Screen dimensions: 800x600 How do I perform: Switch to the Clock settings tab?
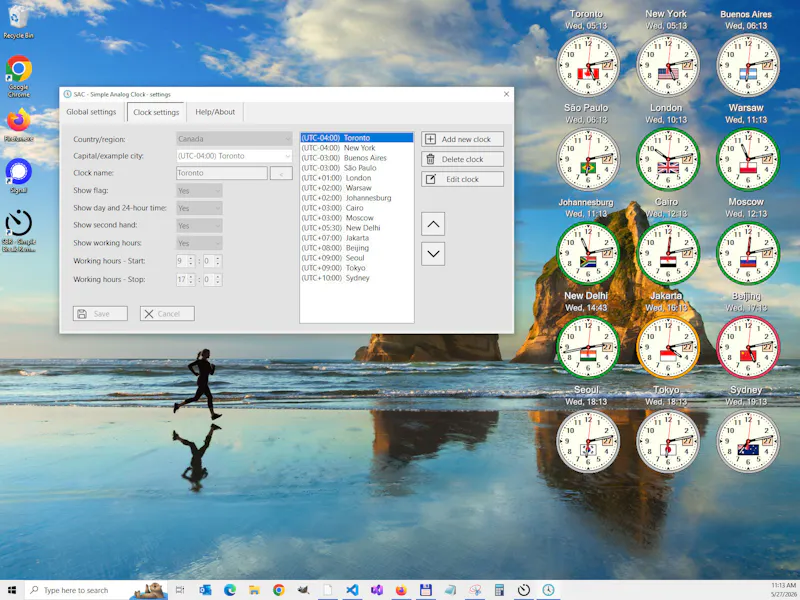point(156,112)
